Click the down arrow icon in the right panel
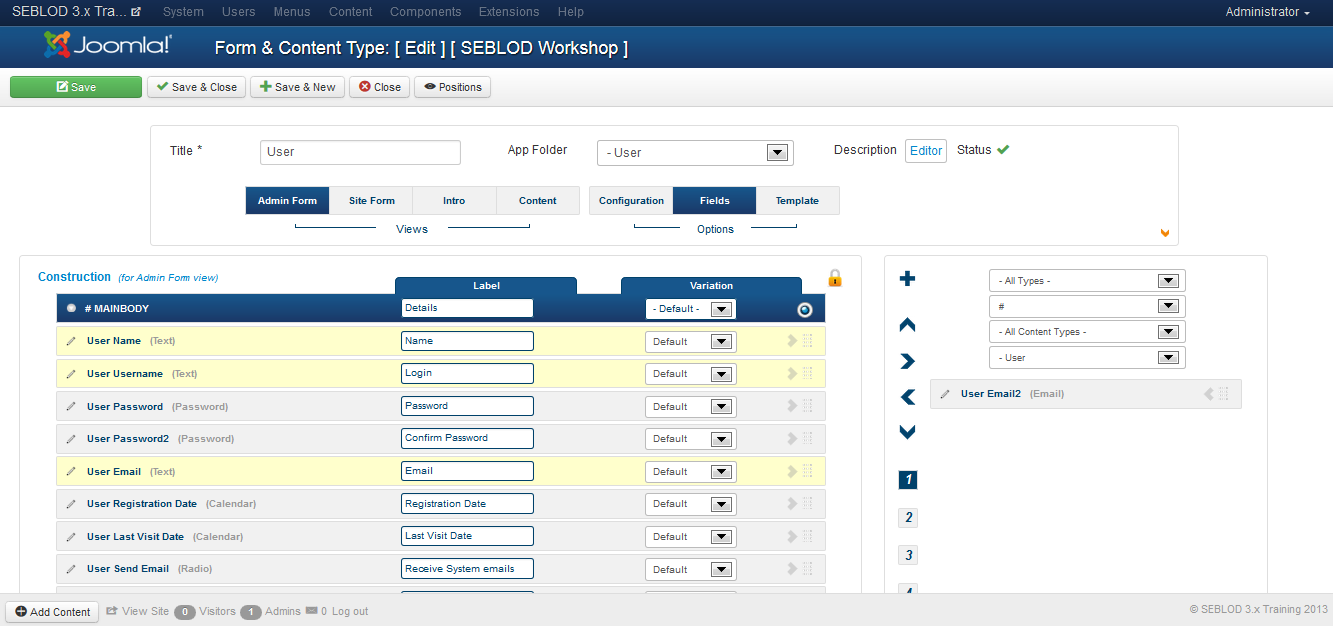The image size is (1333, 626). [907, 432]
